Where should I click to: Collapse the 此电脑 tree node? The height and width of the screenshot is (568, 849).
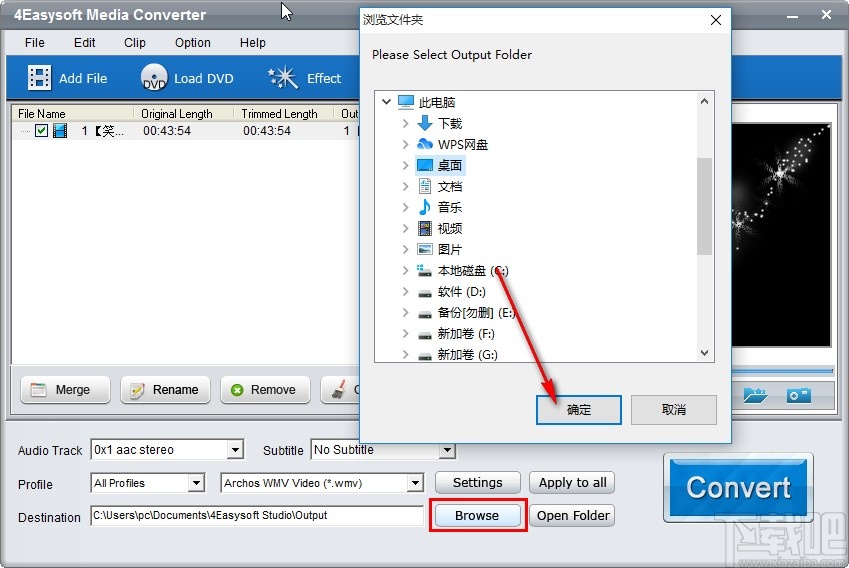click(386, 101)
